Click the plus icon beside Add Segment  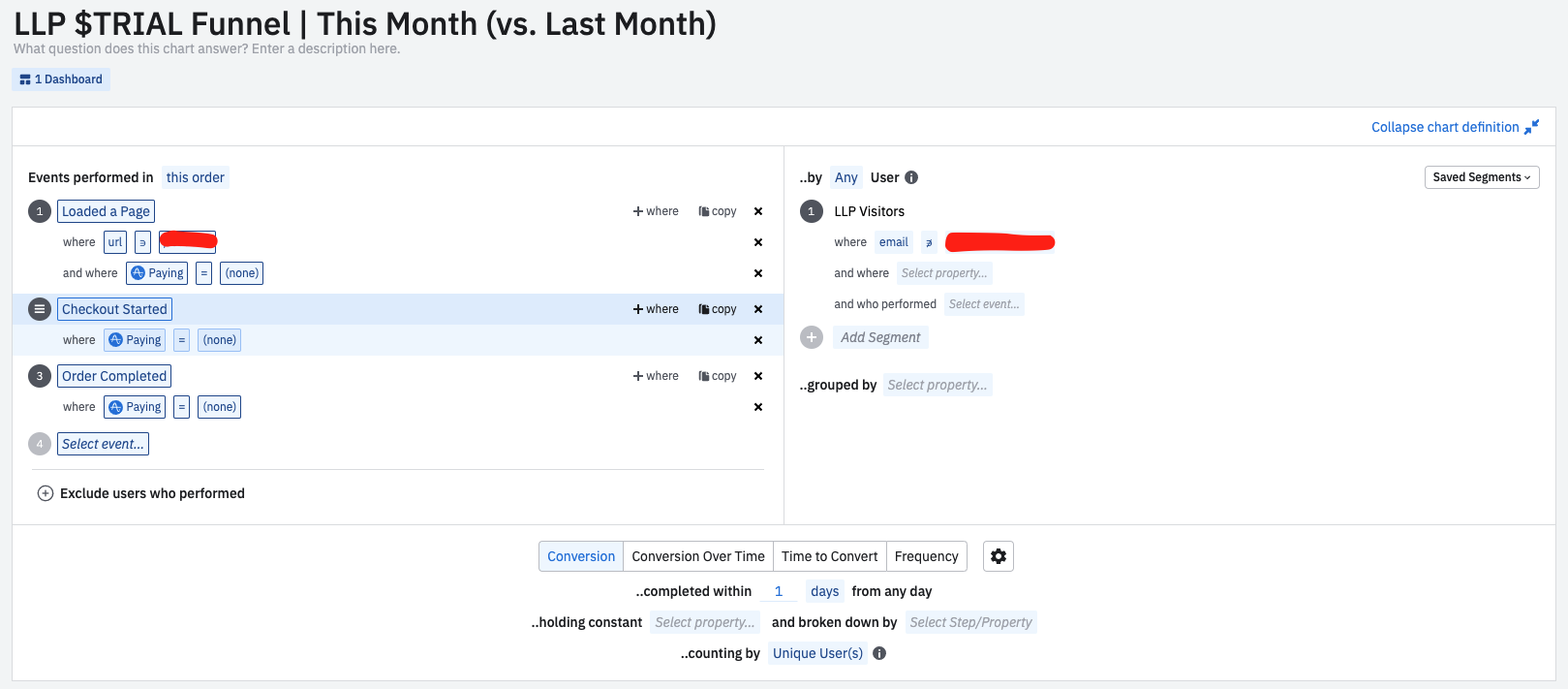coord(812,337)
